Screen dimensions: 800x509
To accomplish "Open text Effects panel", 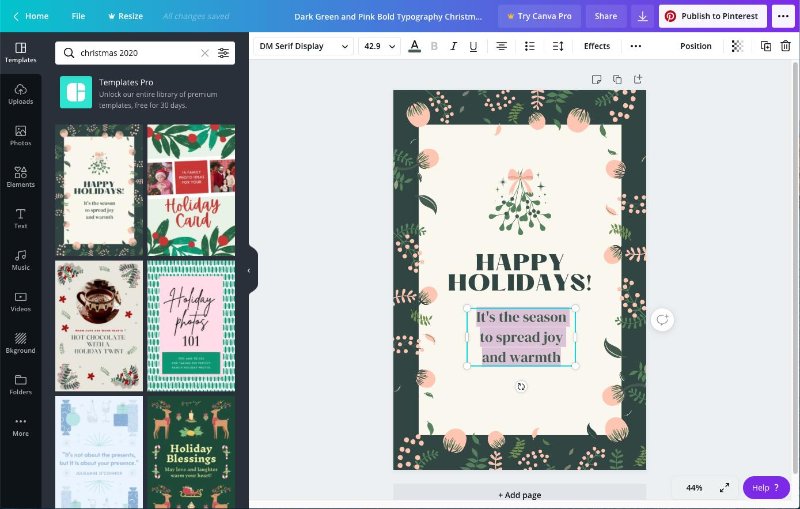I will (x=596, y=46).
